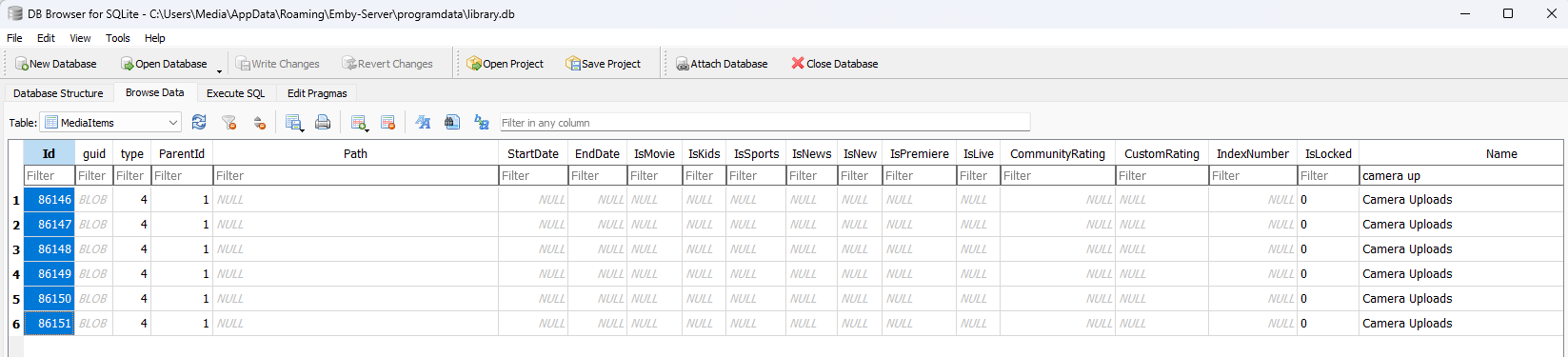The width and height of the screenshot is (1568, 357).
Task: Click Camera Uploads name in row 4
Action: 1407,274
